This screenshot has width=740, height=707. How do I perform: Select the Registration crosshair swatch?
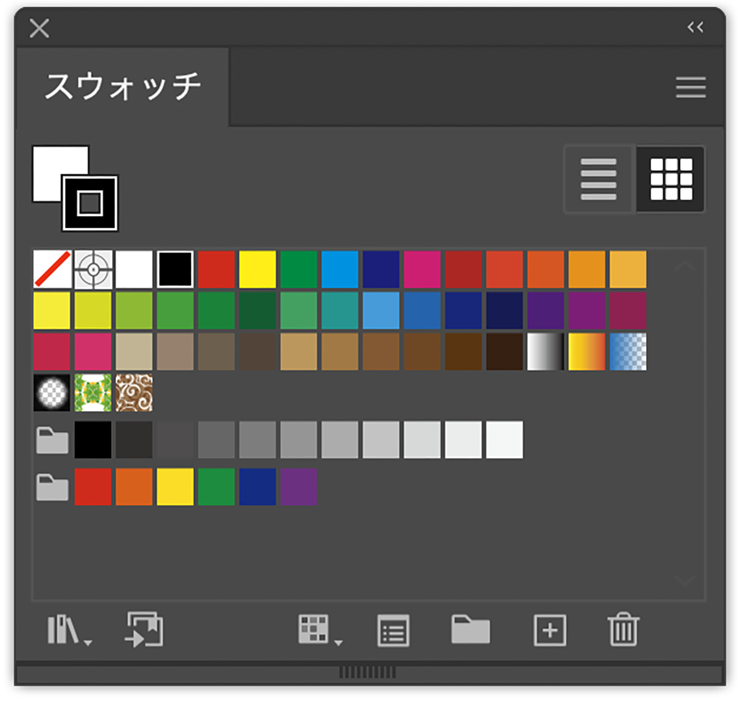click(93, 269)
